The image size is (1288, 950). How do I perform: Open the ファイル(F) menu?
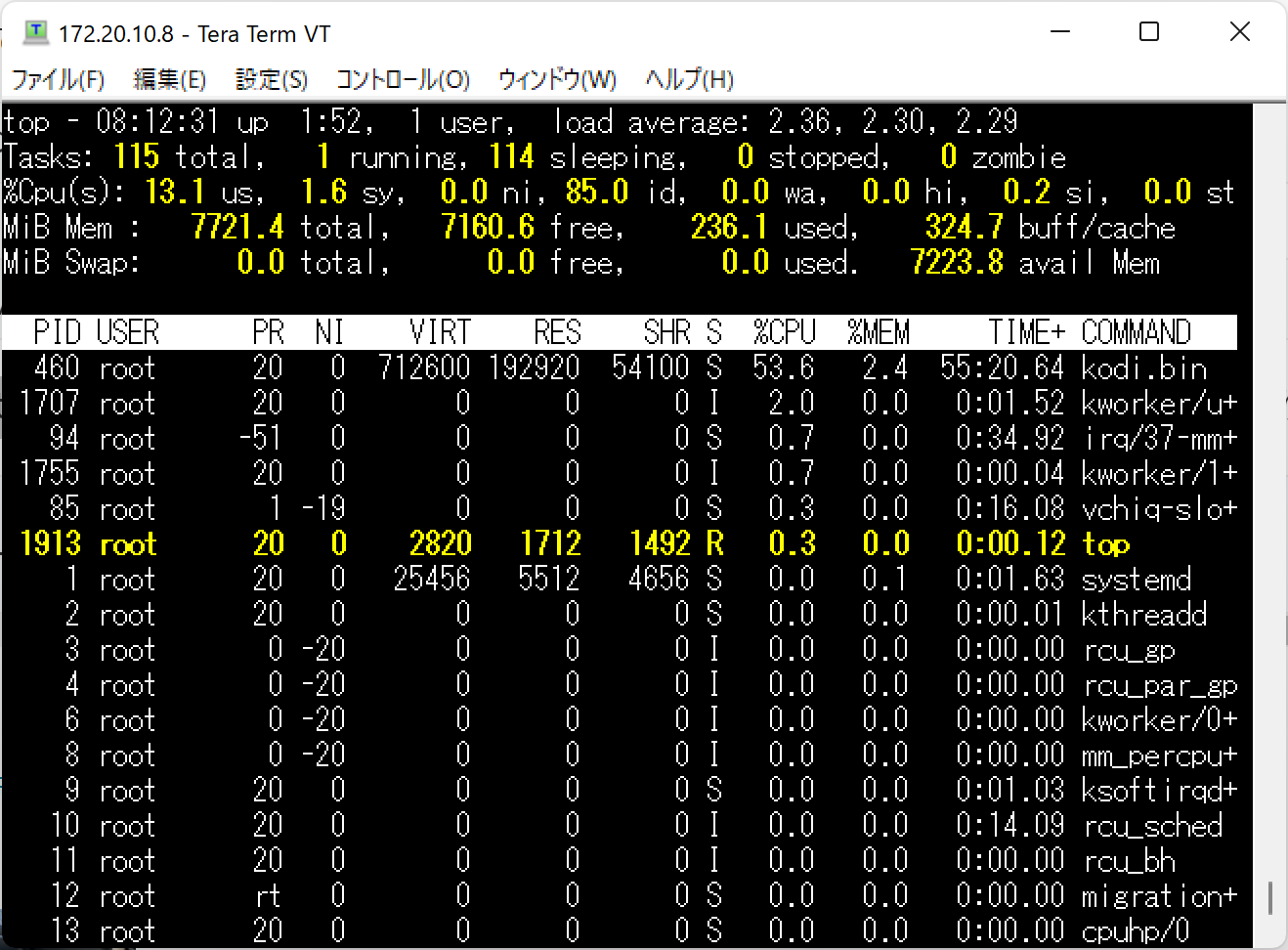pyautogui.click(x=58, y=79)
